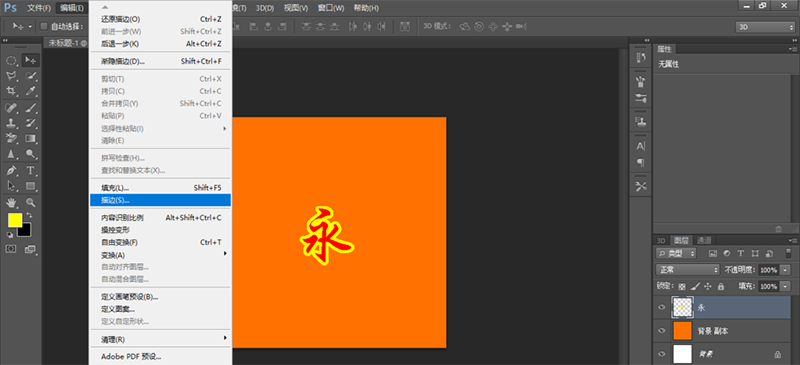
Task: Toggle lock all padlock icon
Action: pos(720,286)
